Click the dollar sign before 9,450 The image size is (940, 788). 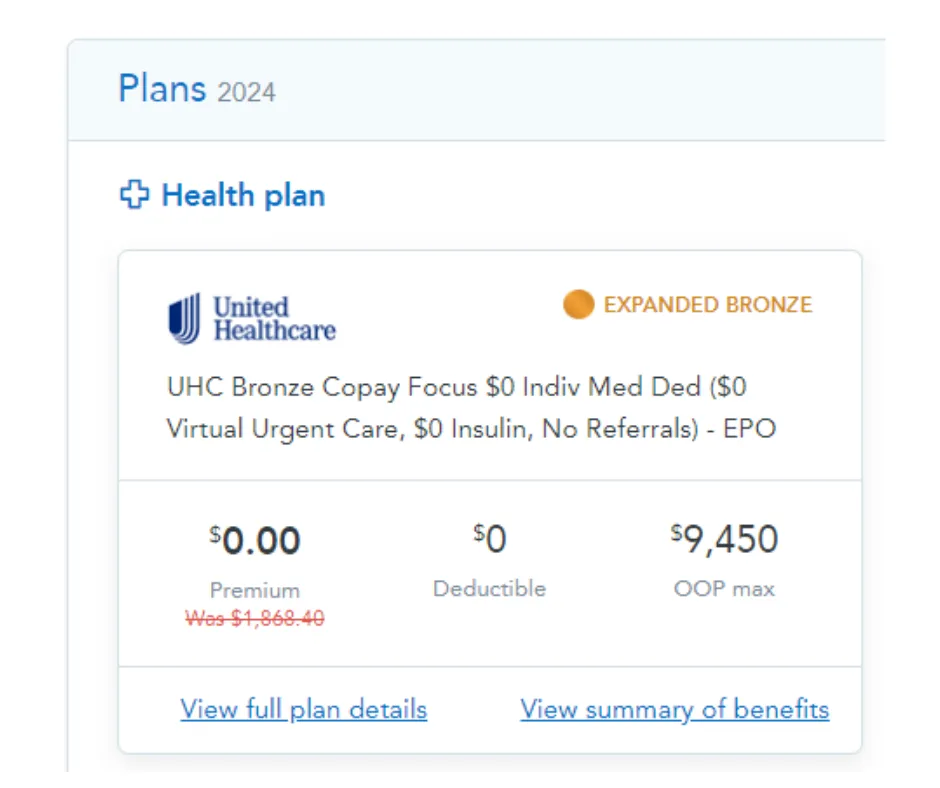(x=676, y=531)
